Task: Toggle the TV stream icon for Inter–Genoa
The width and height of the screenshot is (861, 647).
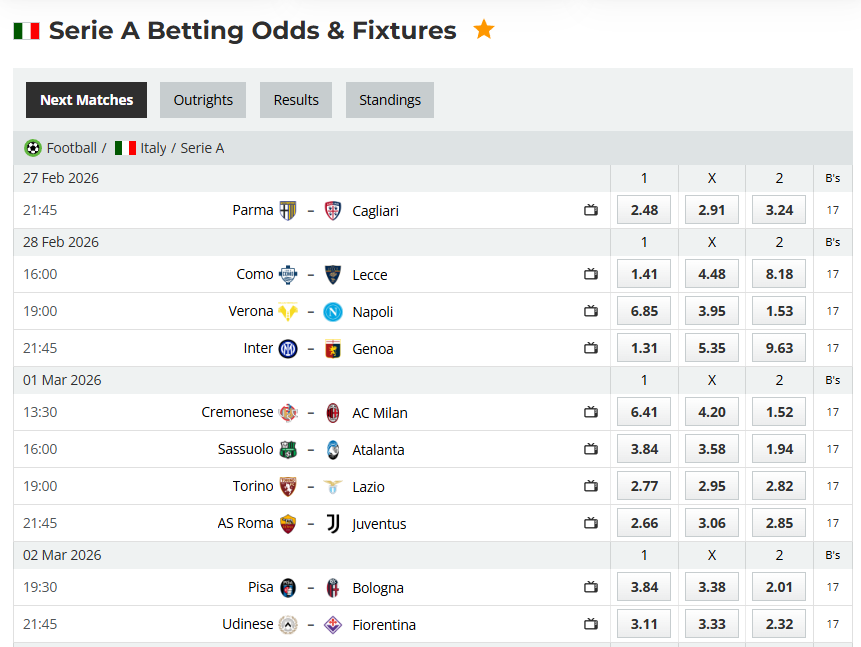Action: (x=590, y=348)
